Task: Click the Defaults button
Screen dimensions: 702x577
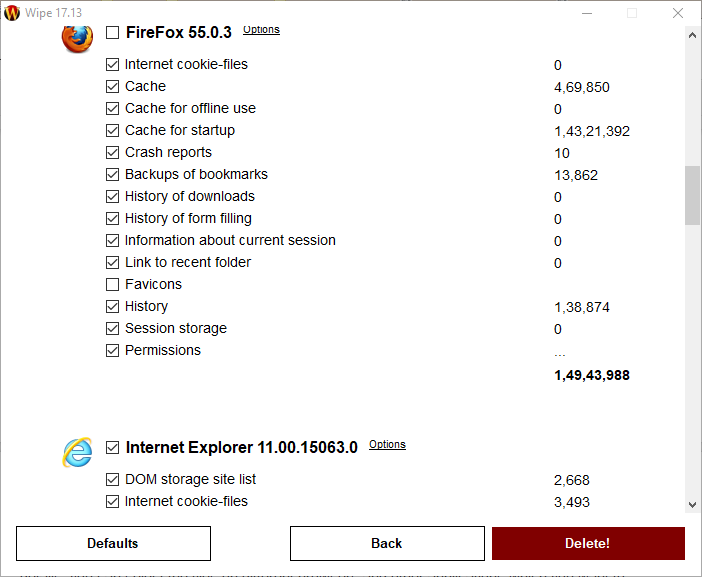Action: 113,543
